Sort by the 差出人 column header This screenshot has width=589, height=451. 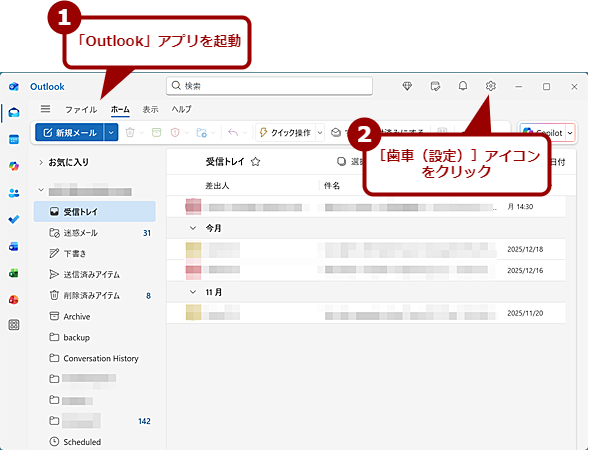coord(217,186)
